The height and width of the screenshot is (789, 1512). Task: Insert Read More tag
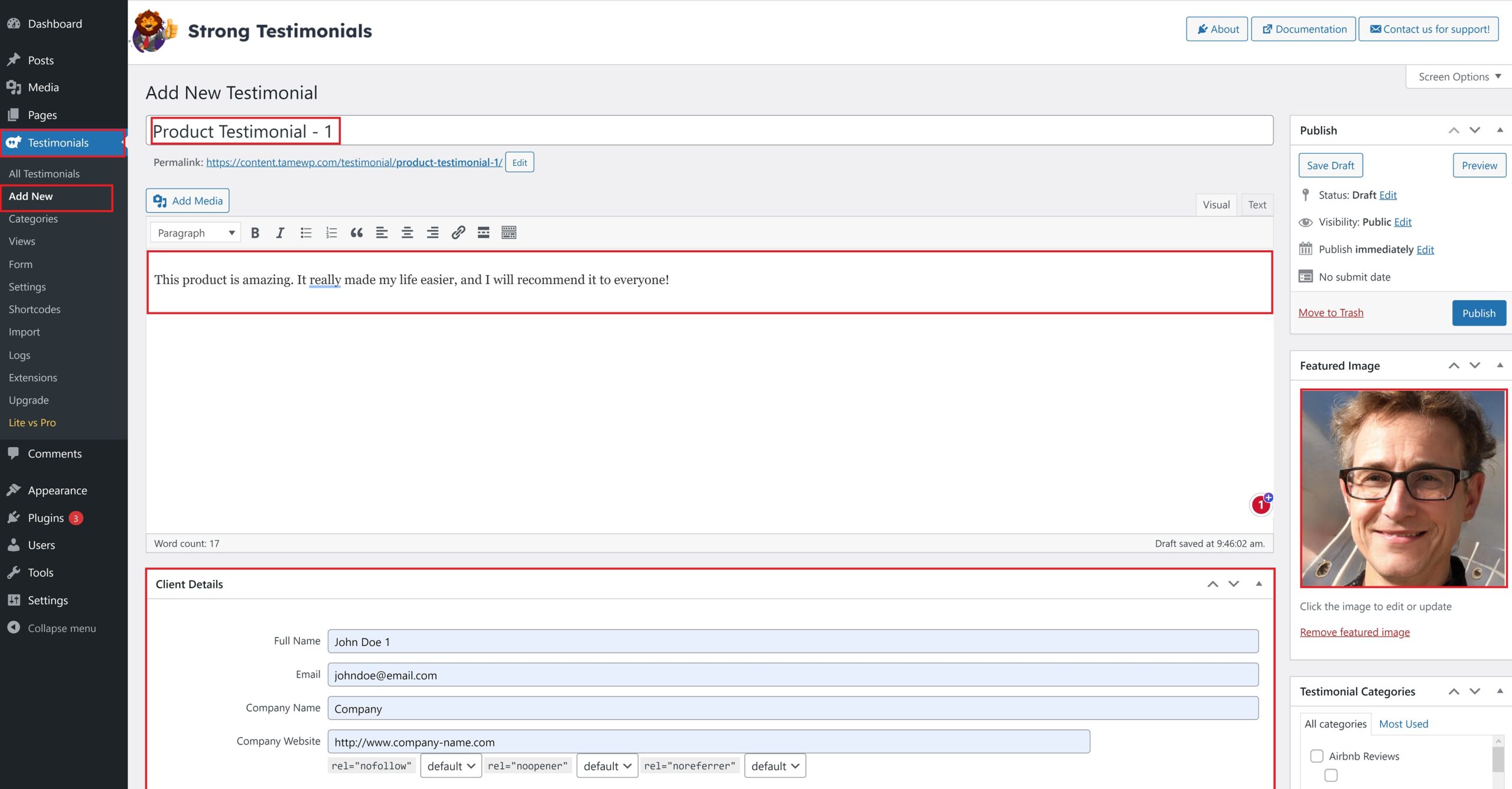pos(483,233)
